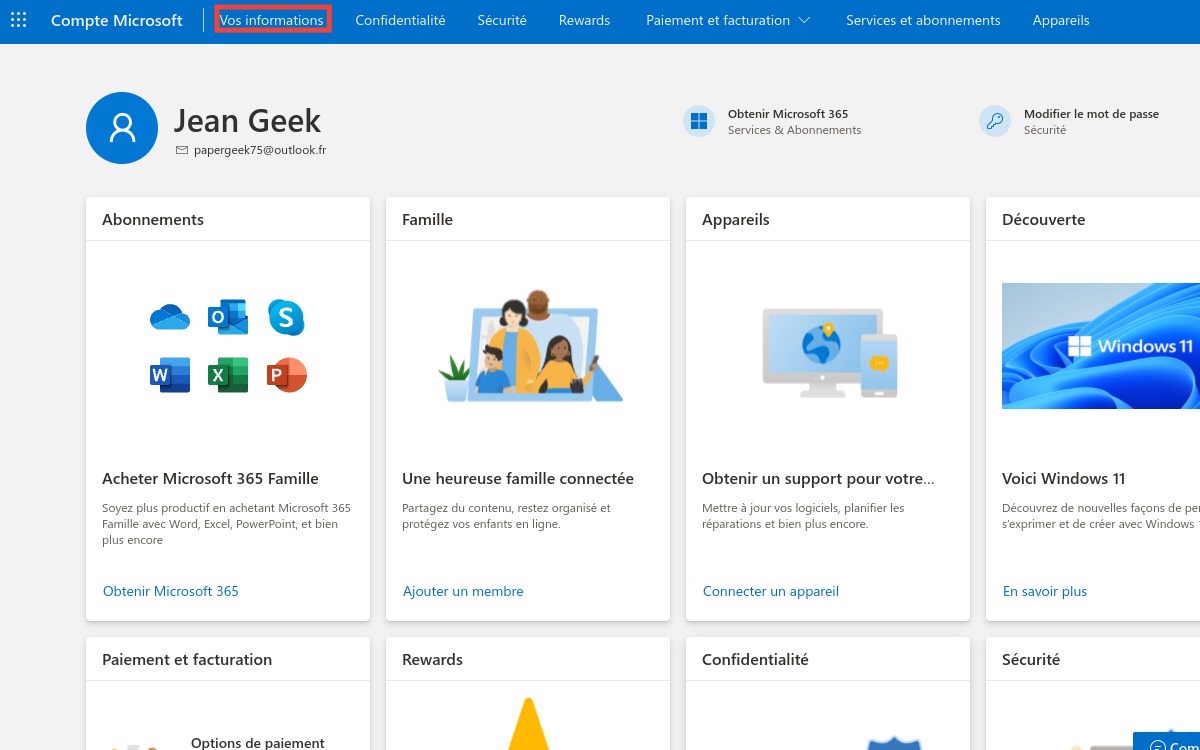Viewport: 1200px width, 750px height.
Task: Click the OneDrive cloud icon
Action: point(170,318)
